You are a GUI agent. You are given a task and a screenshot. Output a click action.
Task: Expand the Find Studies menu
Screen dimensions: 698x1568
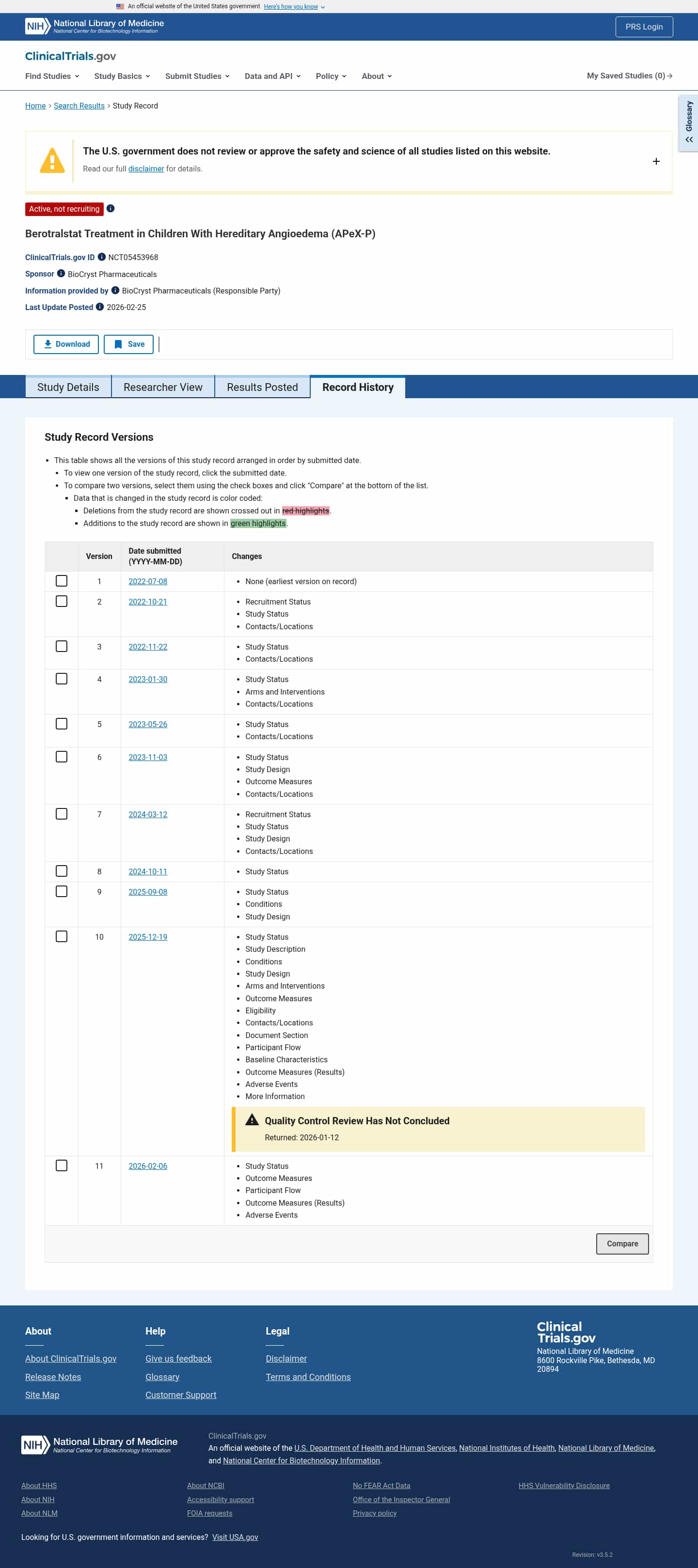(52, 76)
